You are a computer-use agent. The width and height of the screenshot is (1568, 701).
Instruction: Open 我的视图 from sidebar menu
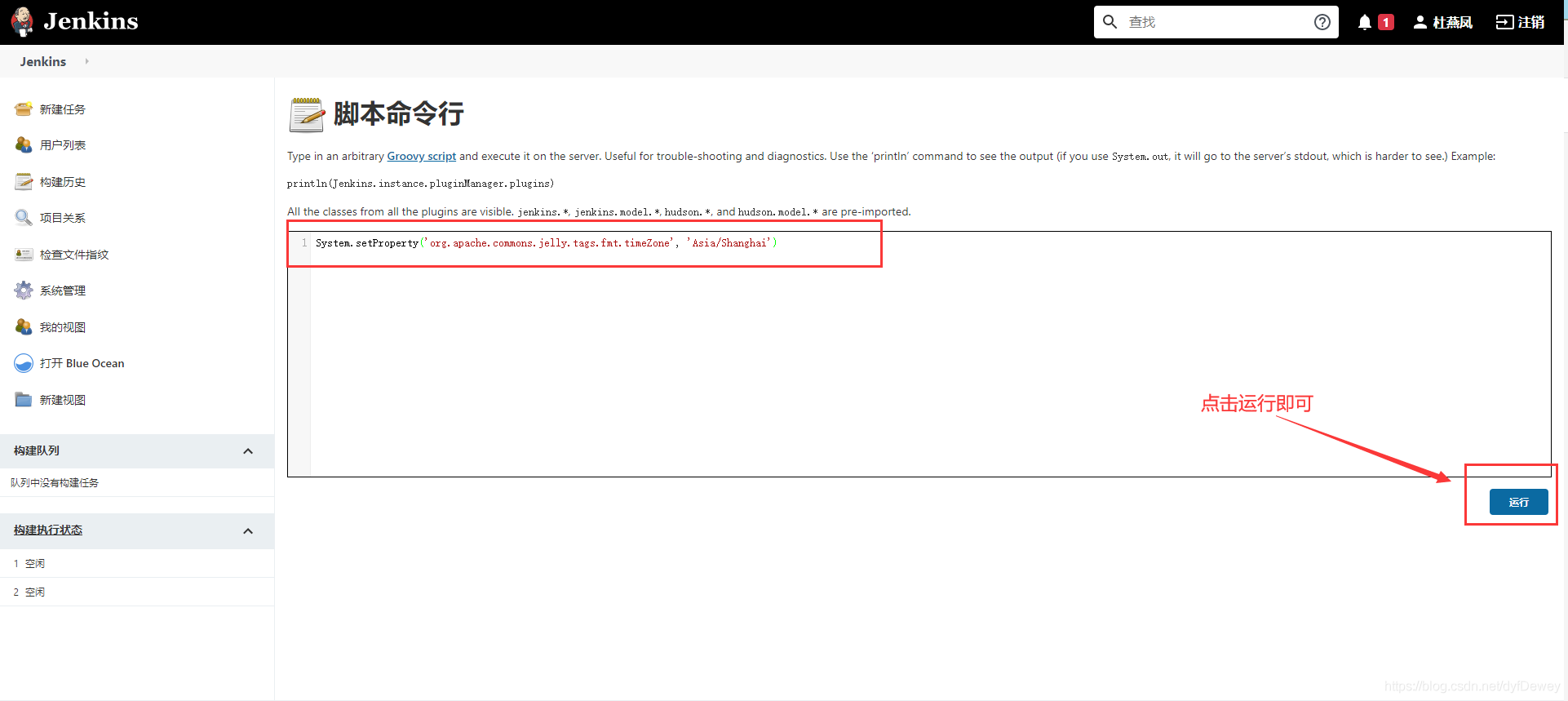coord(62,327)
